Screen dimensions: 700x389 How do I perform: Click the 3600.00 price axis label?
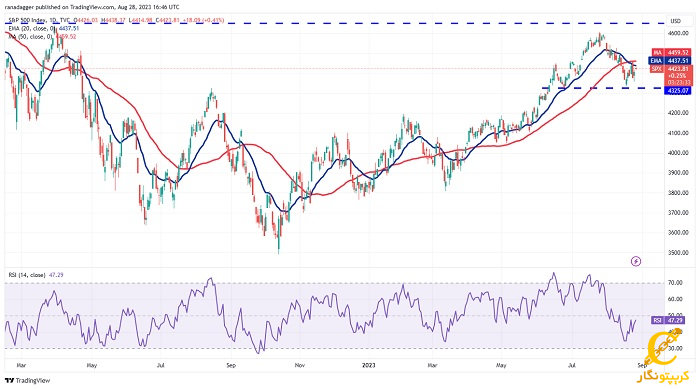[677, 233]
